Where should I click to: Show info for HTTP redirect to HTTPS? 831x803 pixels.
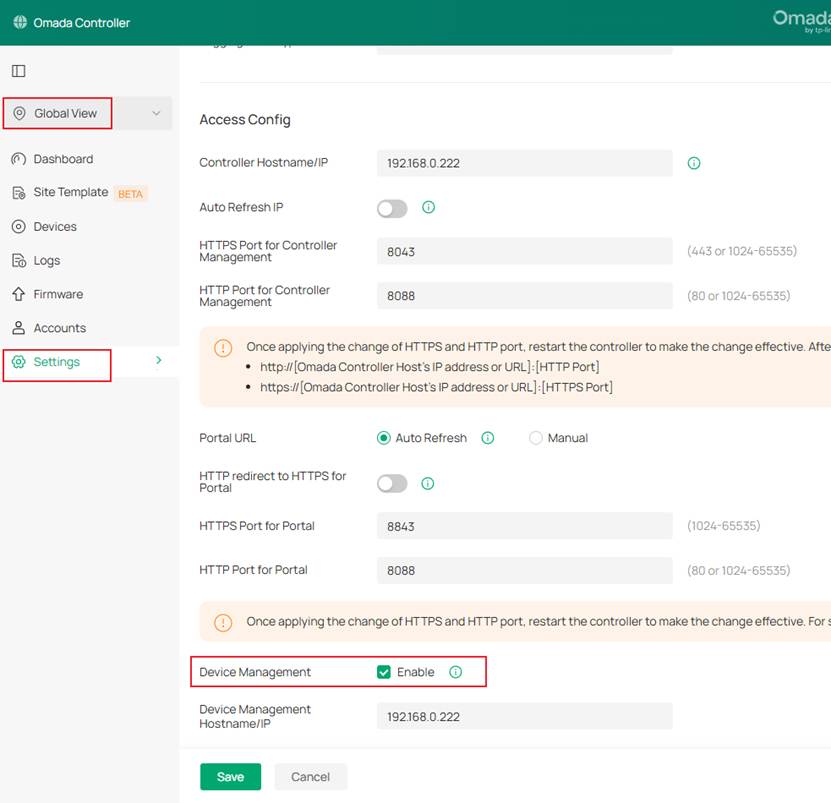click(428, 483)
